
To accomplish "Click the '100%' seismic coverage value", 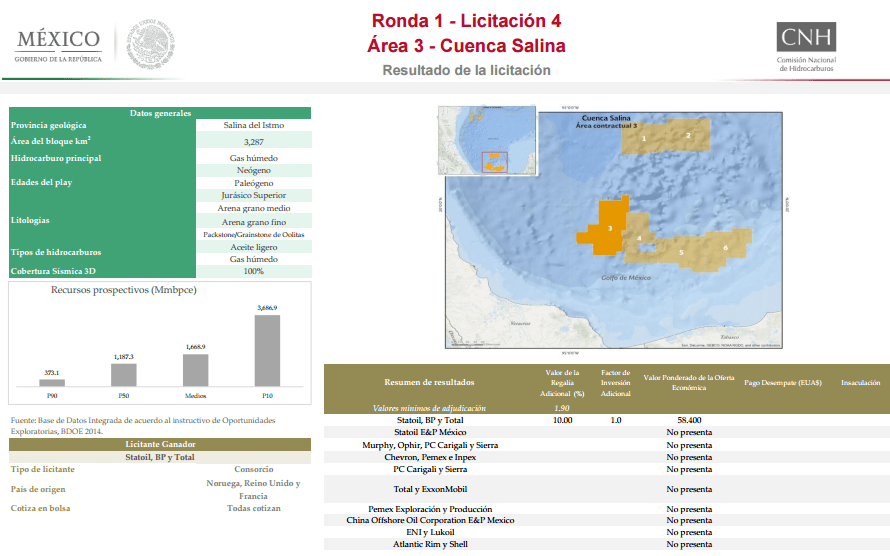I will [254, 271].
